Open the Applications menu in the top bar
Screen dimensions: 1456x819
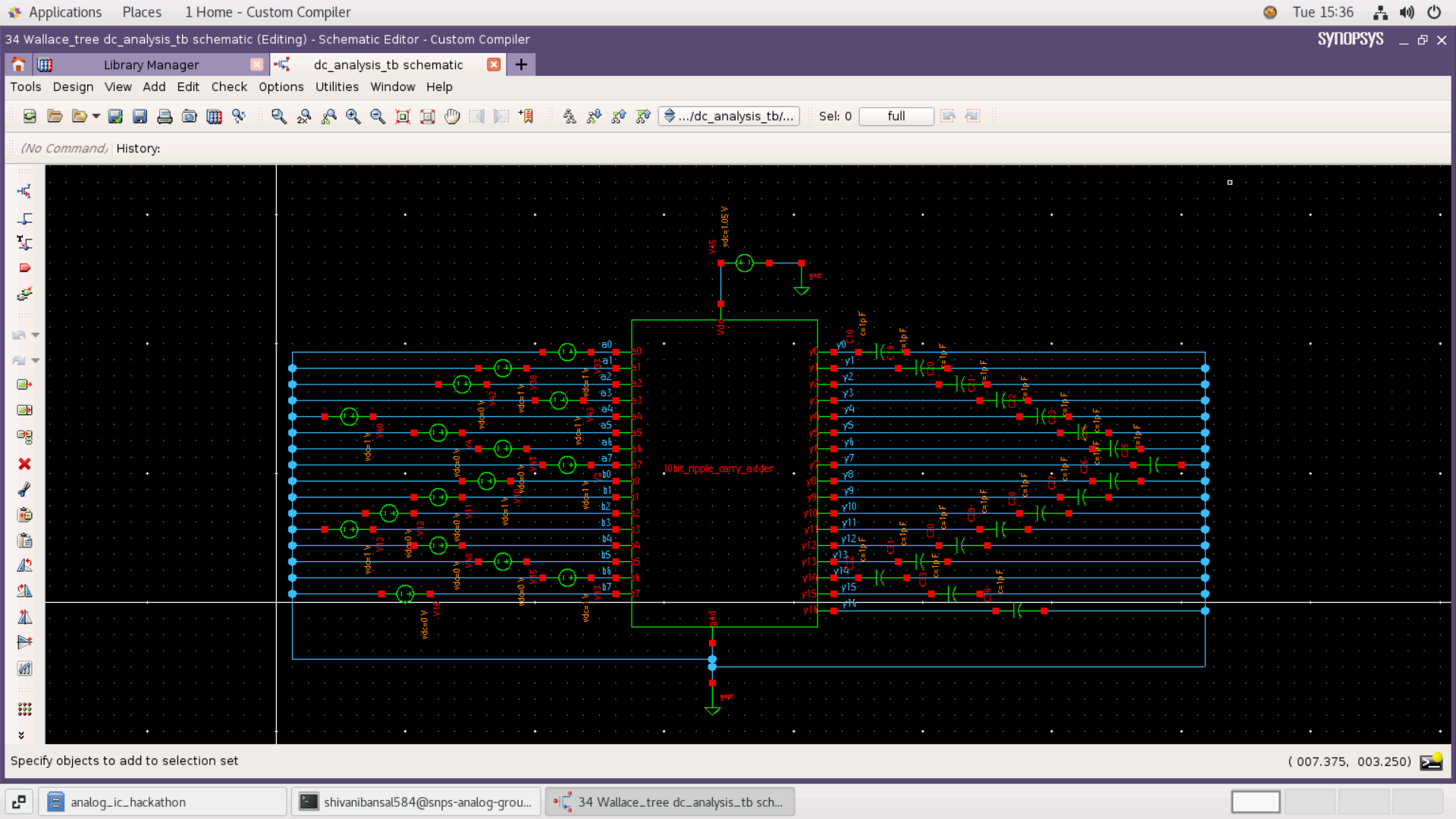66,12
